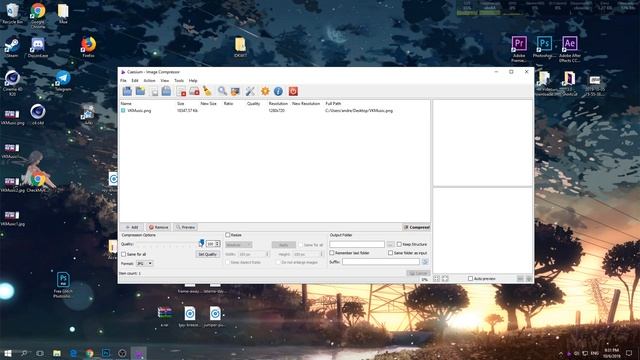Open Photoshop desktop shortcut

click(544, 47)
